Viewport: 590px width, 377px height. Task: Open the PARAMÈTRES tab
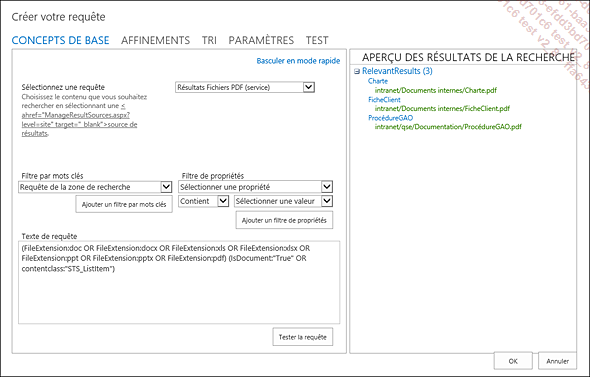tap(261, 40)
